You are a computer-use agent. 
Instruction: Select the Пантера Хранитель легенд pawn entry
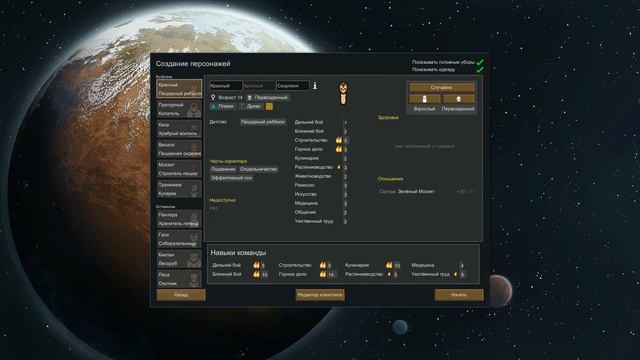pos(180,219)
